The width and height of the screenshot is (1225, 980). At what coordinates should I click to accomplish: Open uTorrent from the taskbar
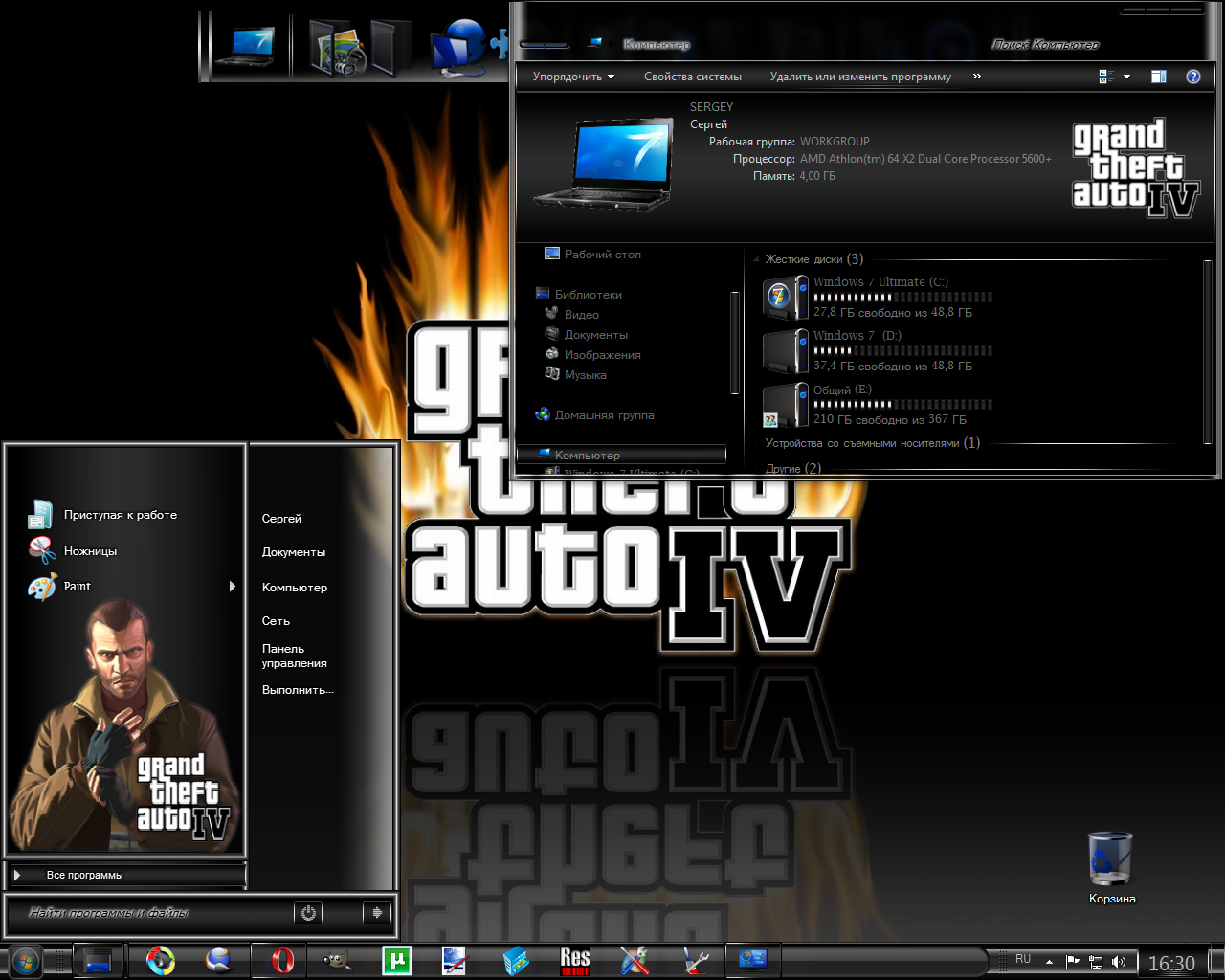coord(397,960)
